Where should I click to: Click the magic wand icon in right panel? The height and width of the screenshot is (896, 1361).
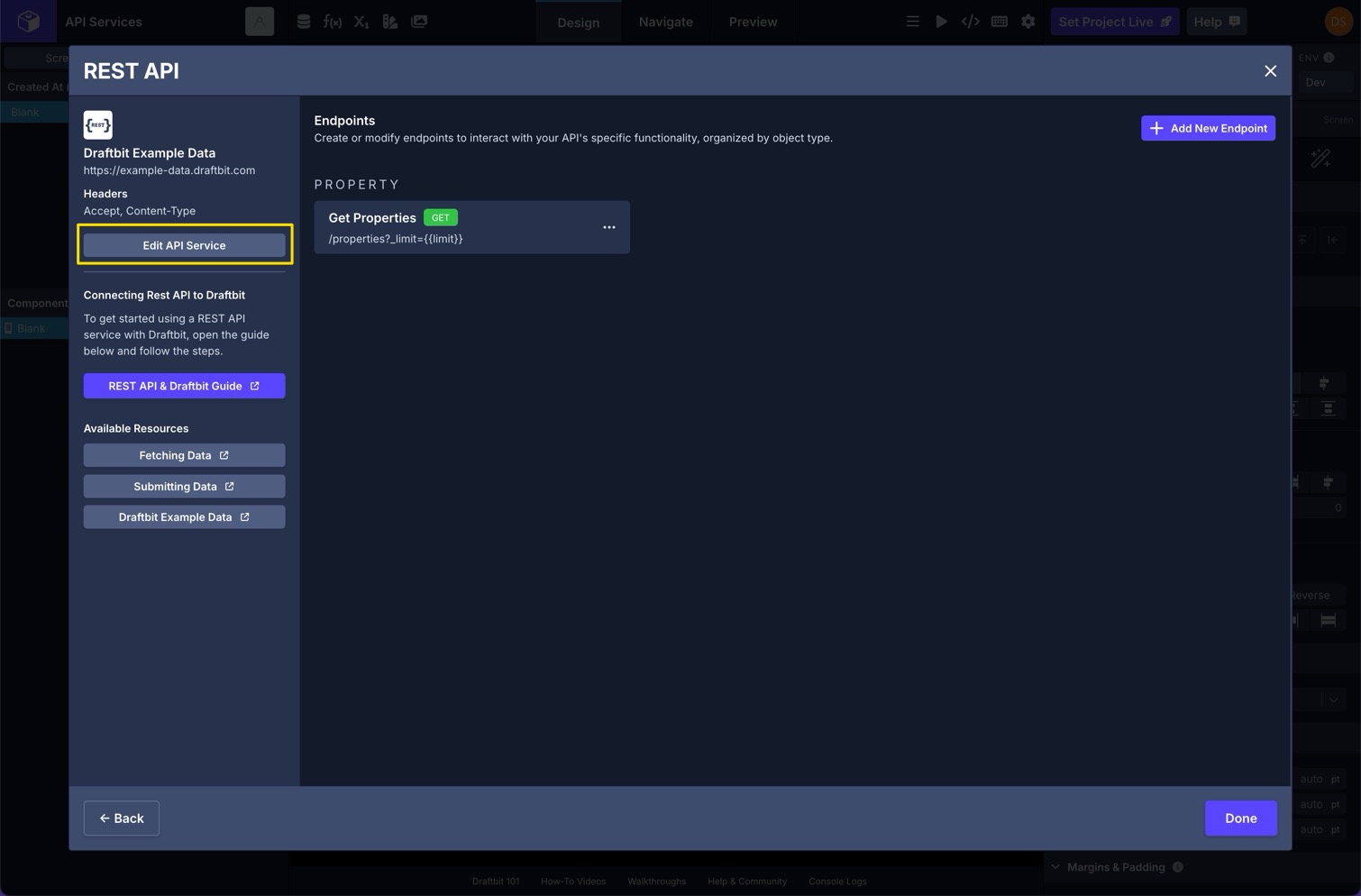click(x=1320, y=159)
